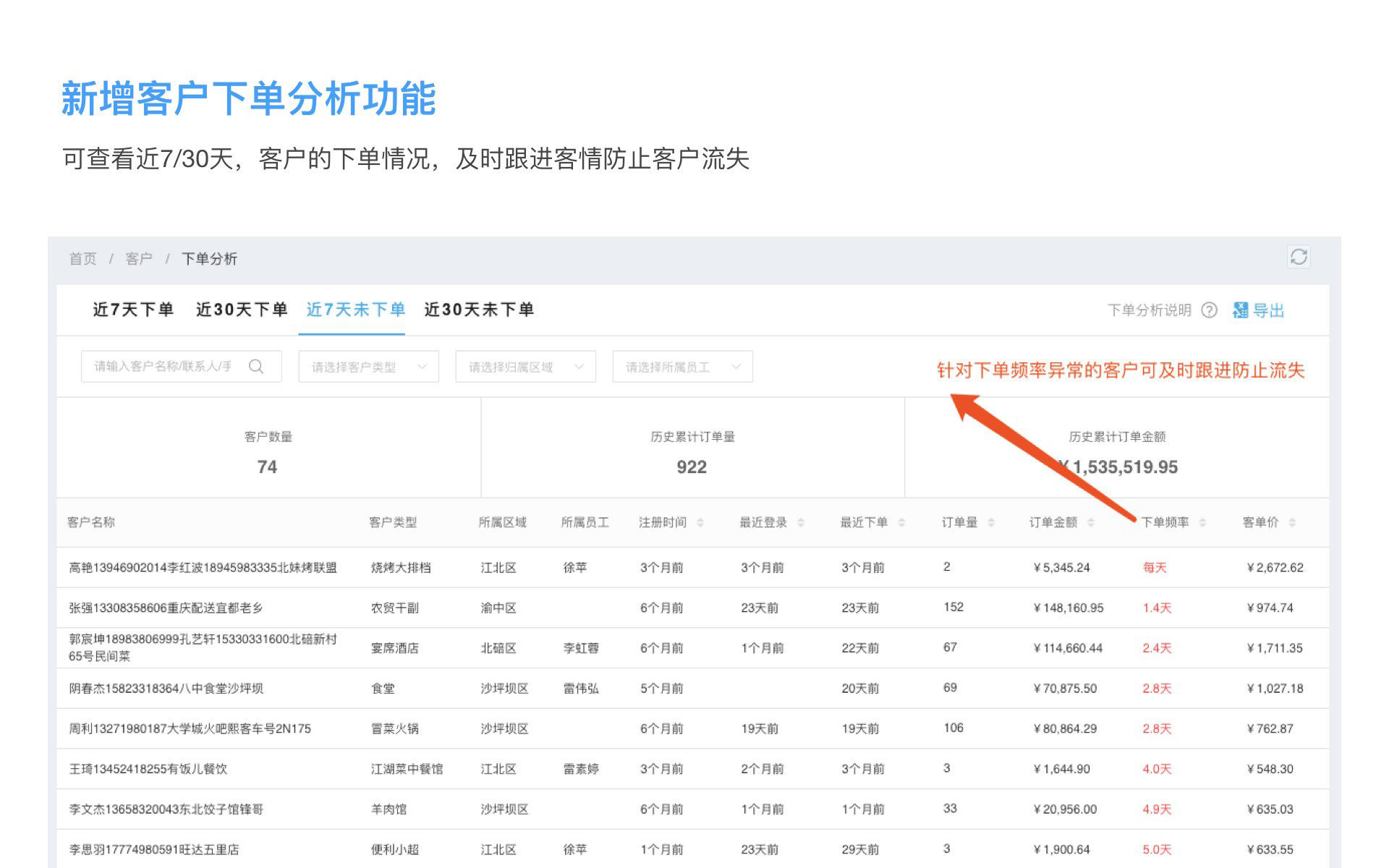Sort by 最近下单 column arrows
The height and width of the screenshot is (868, 1389).
click(x=901, y=522)
